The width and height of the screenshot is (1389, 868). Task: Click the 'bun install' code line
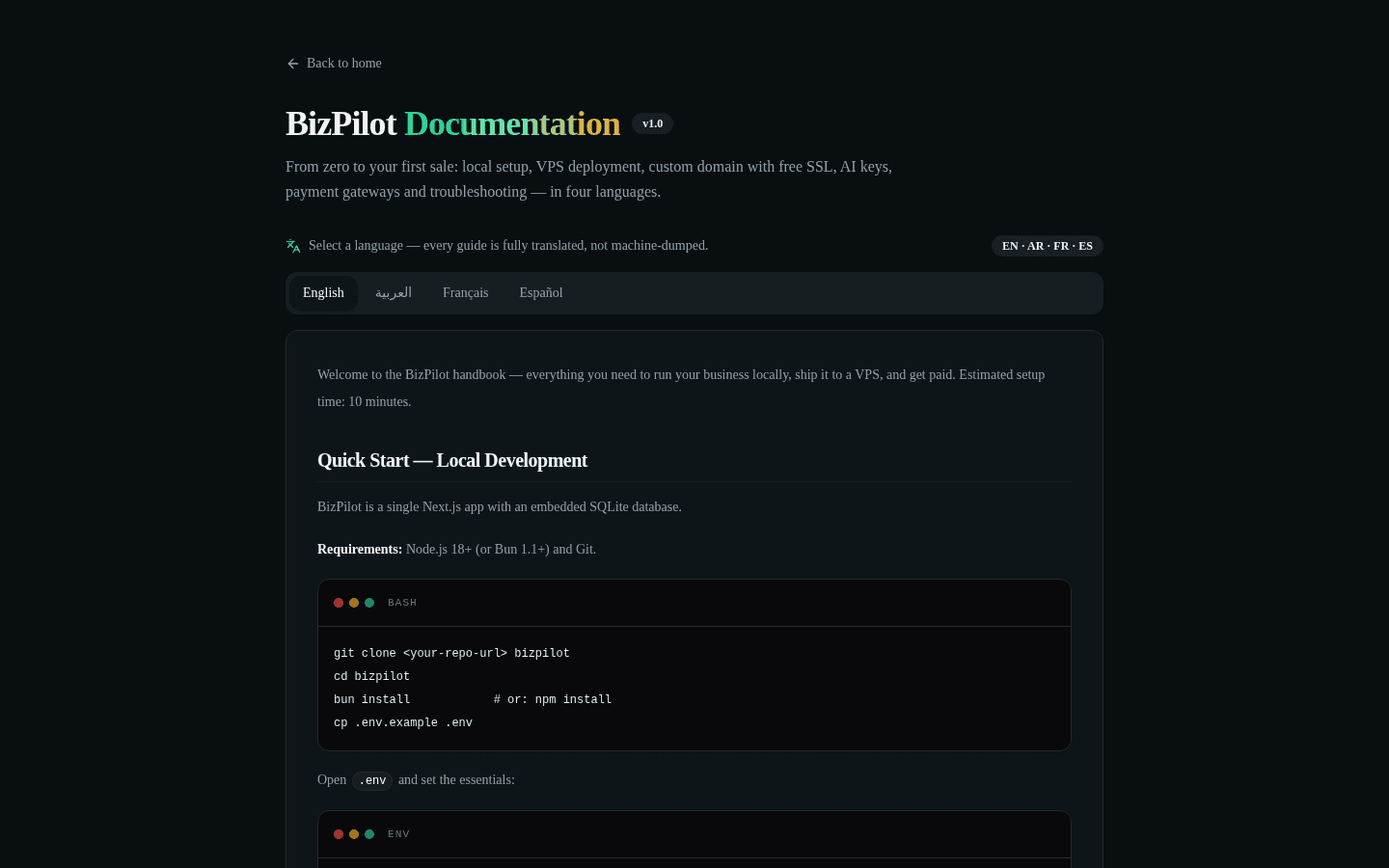click(473, 700)
